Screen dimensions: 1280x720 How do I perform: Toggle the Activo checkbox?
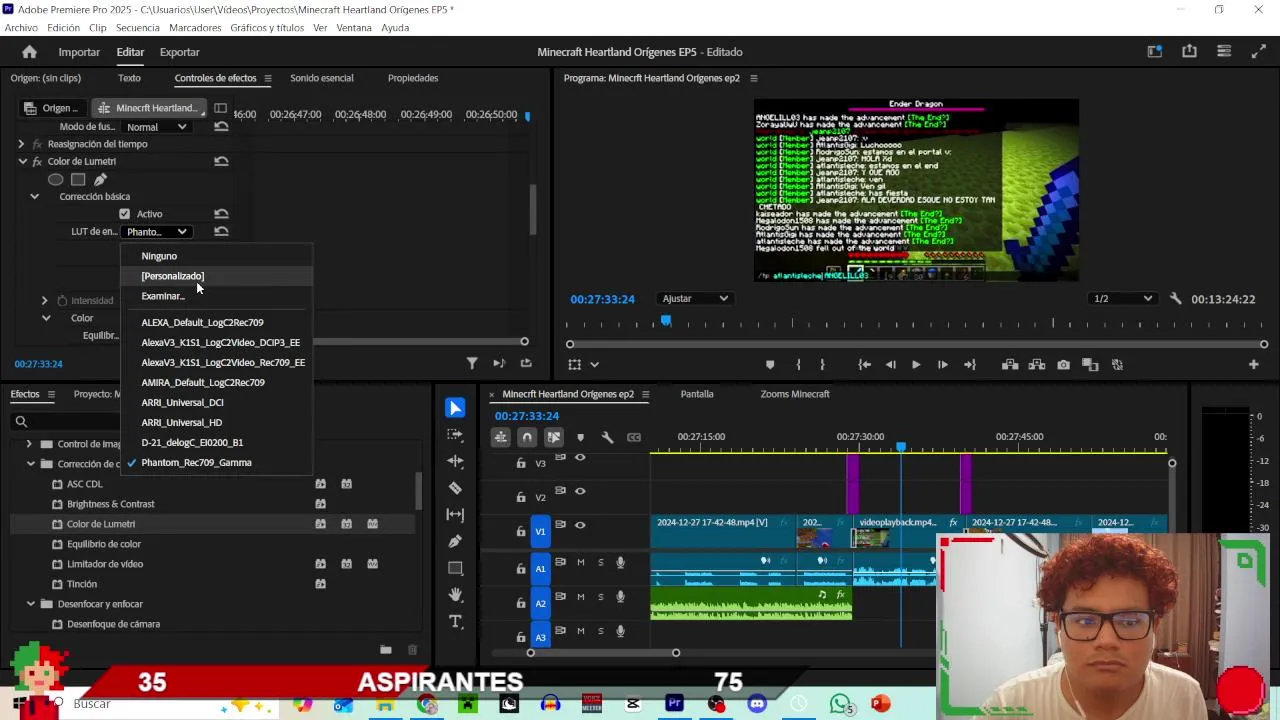point(124,214)
